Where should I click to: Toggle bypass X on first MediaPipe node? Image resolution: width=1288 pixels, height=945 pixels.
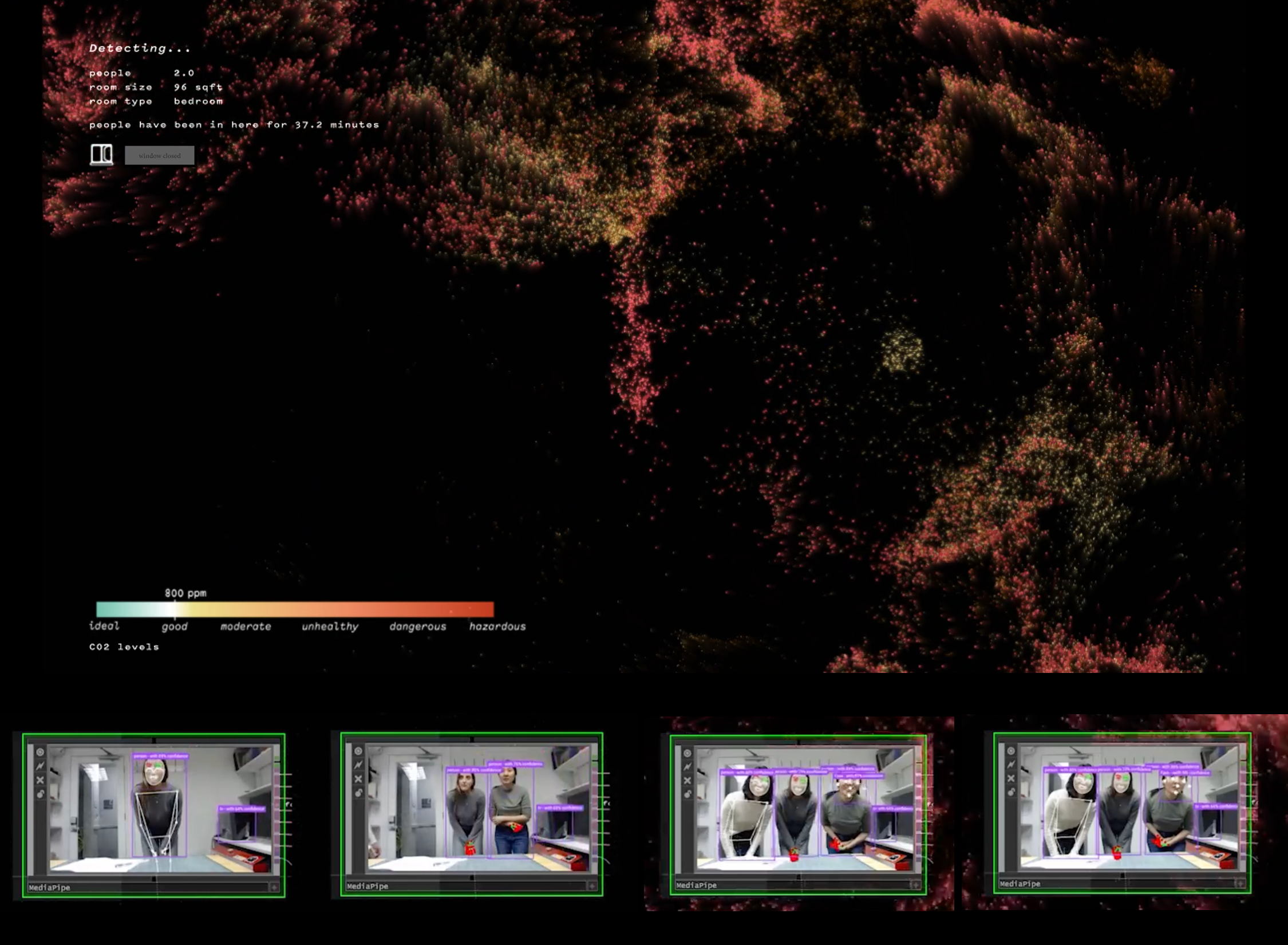40,780
